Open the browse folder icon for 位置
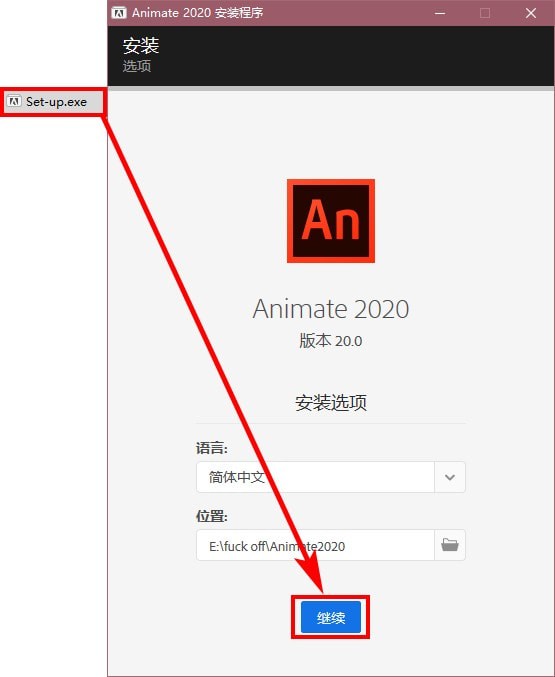This screenshot has width=555, height=677. click(x=450, y=545)
